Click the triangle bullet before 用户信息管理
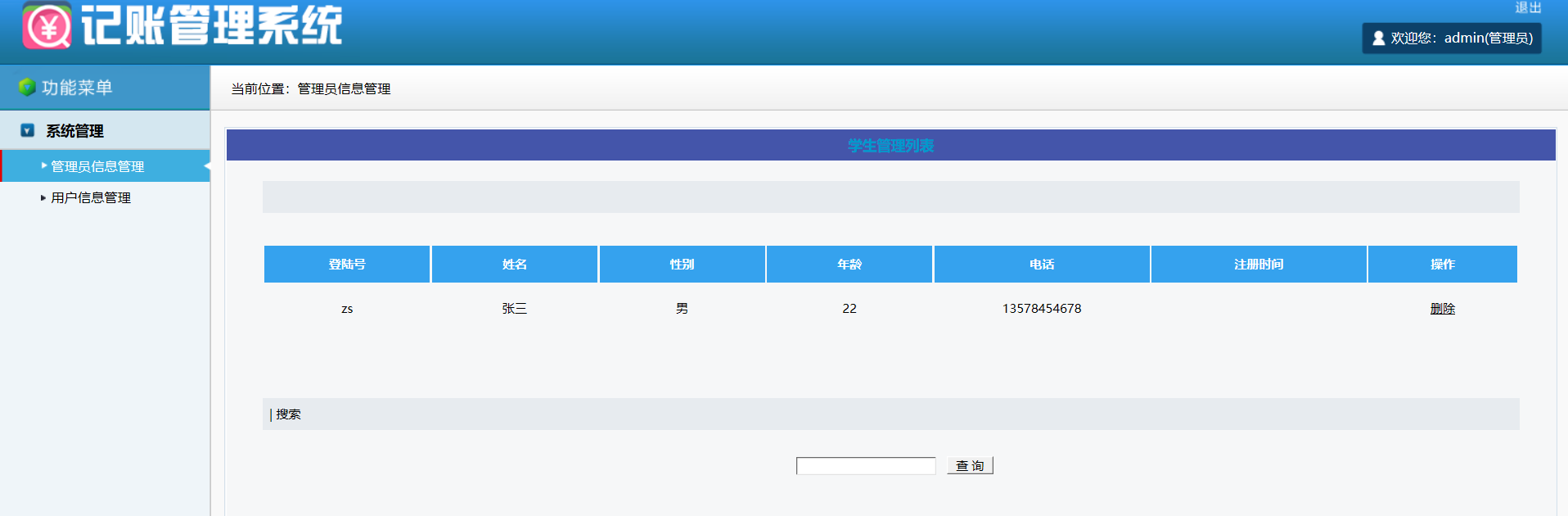 (43, 197)
